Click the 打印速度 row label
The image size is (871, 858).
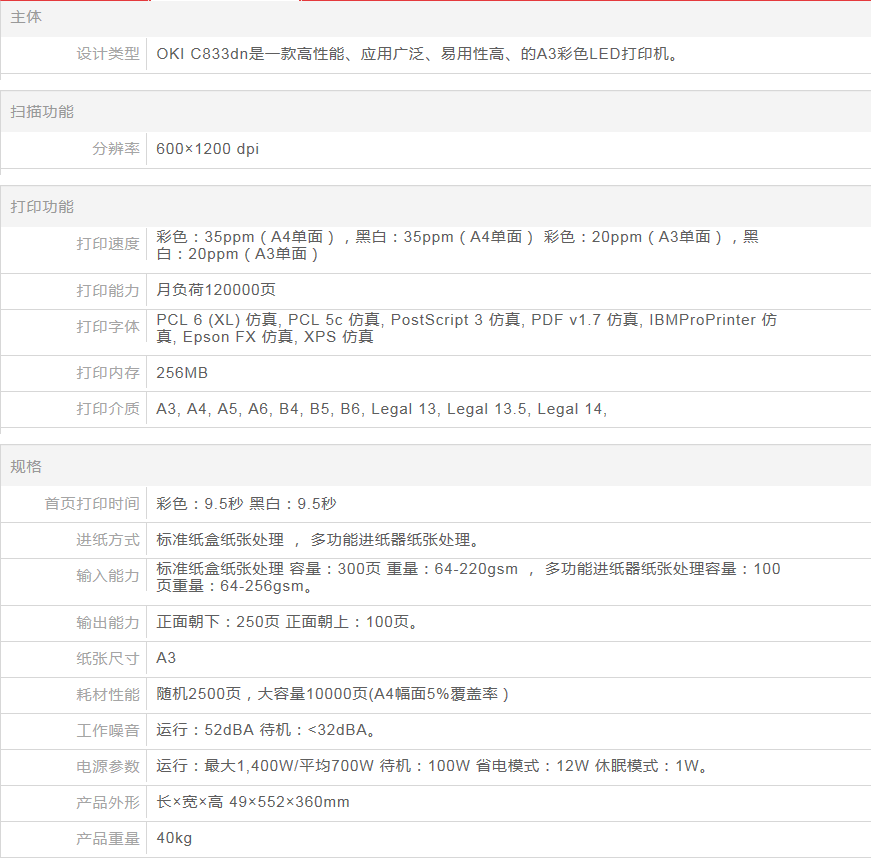coord(108,244)
